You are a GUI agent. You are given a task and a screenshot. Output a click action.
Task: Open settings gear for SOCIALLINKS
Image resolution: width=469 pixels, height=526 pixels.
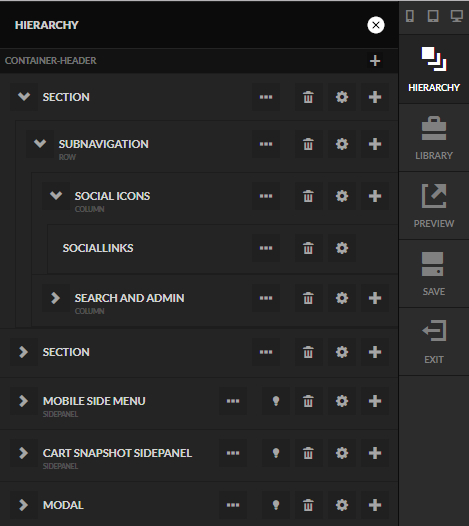342,248
